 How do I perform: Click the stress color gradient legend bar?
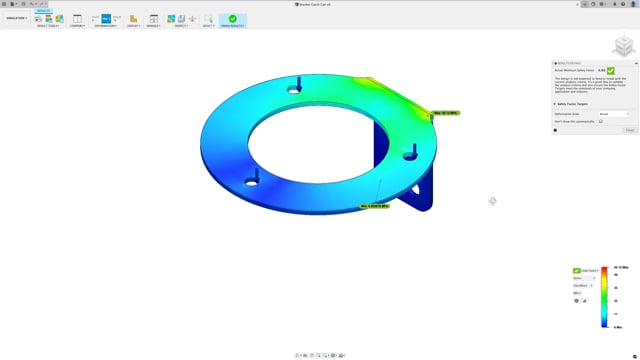604,297
